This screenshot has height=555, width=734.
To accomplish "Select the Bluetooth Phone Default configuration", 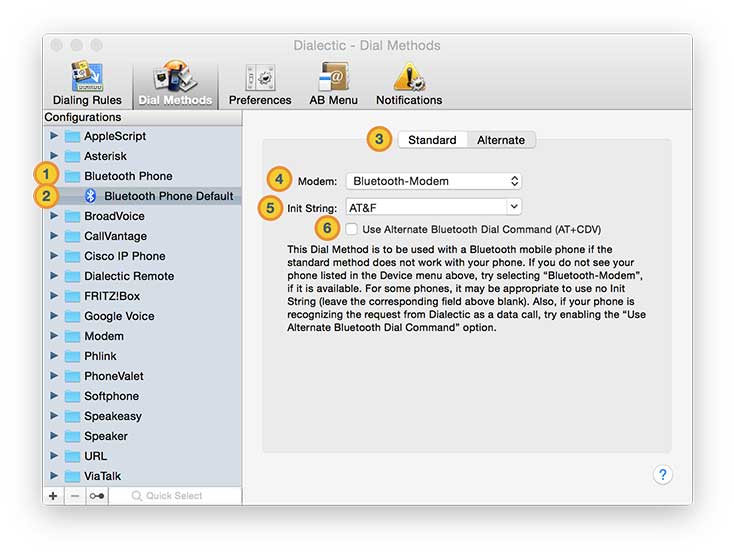I will click(142, 196).
